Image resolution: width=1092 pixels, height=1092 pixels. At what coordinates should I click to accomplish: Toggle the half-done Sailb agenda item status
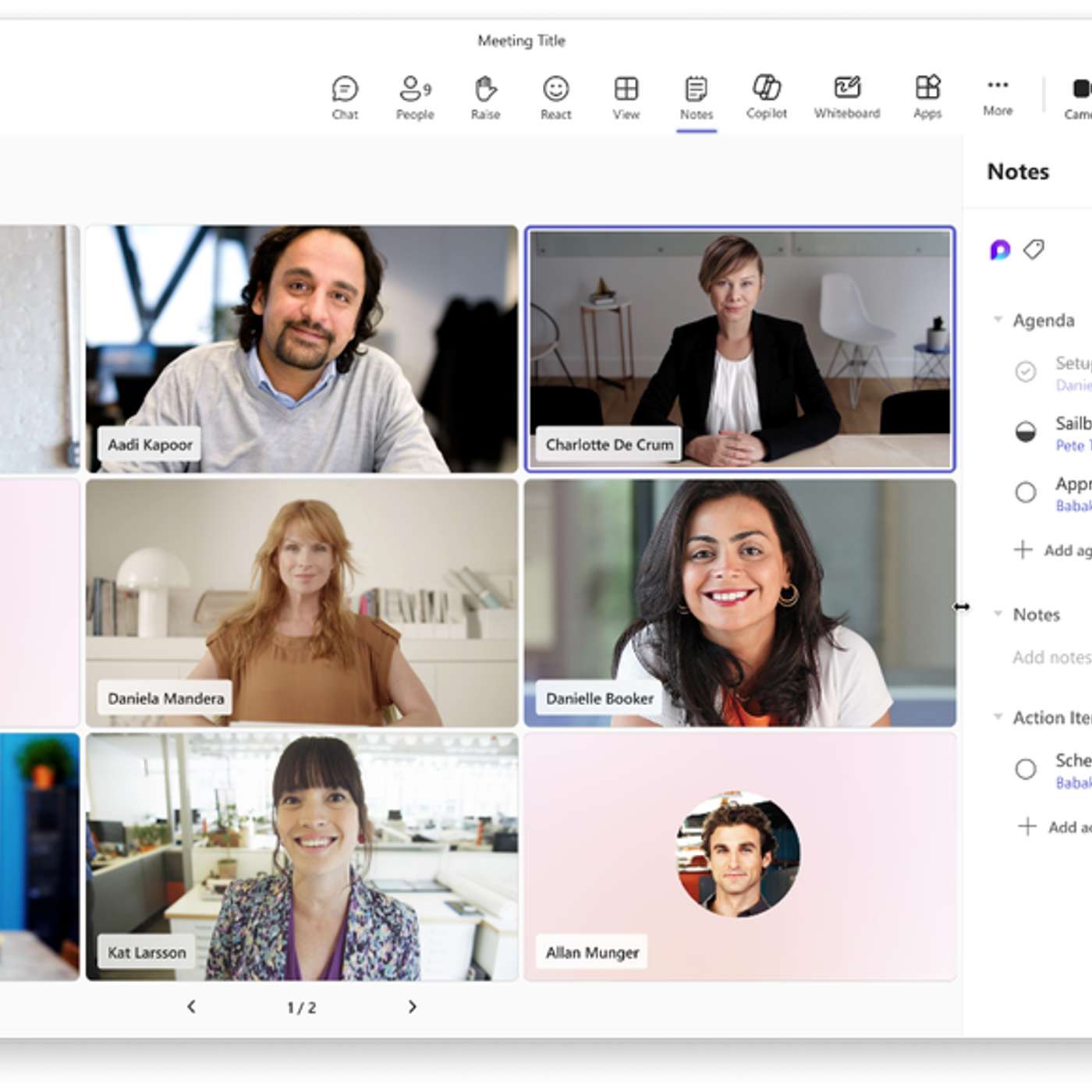tap(1026, 431)
